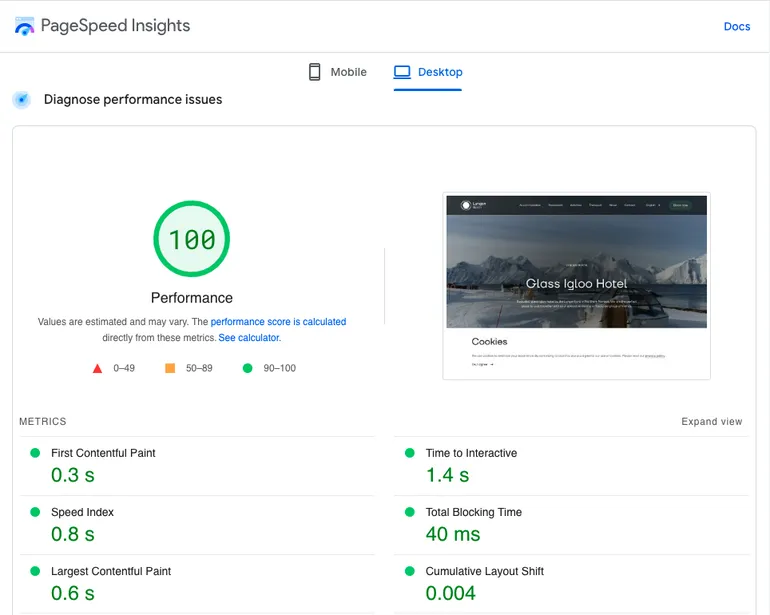Click the orange square 50–89 legend icon
The height and width of the screenshot is (615, 770).
170,368
